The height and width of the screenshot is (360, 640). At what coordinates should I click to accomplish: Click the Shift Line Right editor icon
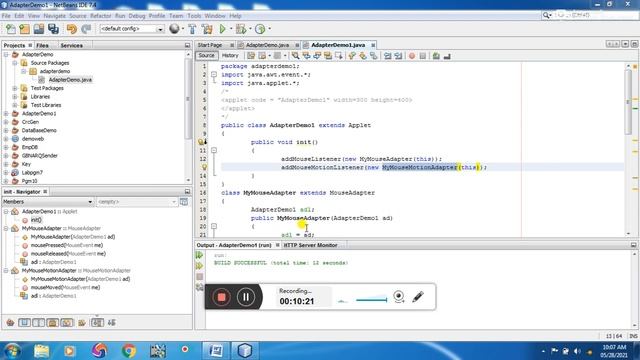(398, 56)
